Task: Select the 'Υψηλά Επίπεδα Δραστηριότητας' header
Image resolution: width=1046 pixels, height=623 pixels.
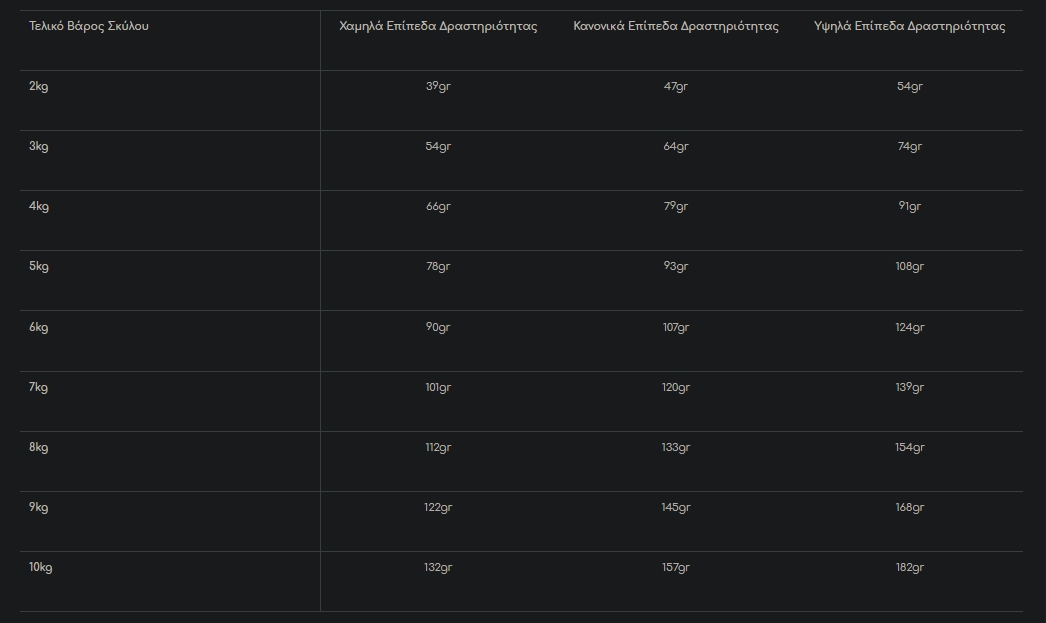Action: click(x=910, y=26)
